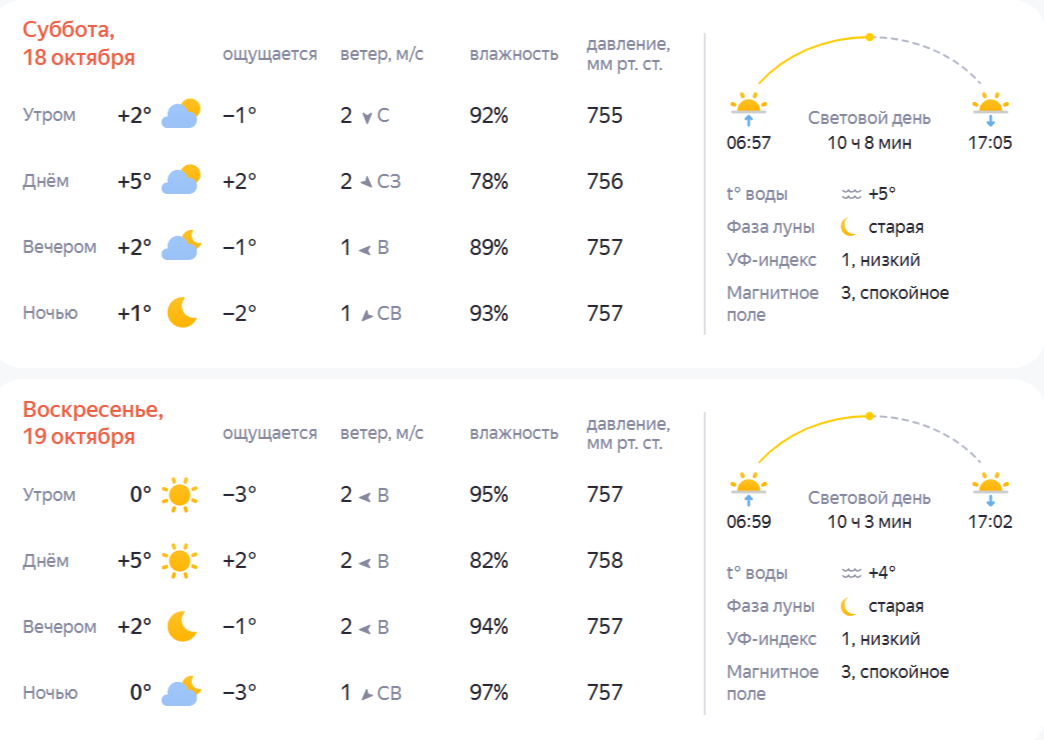Click the 'Воскресенье, 19 октября' heading

pos(93,423)
